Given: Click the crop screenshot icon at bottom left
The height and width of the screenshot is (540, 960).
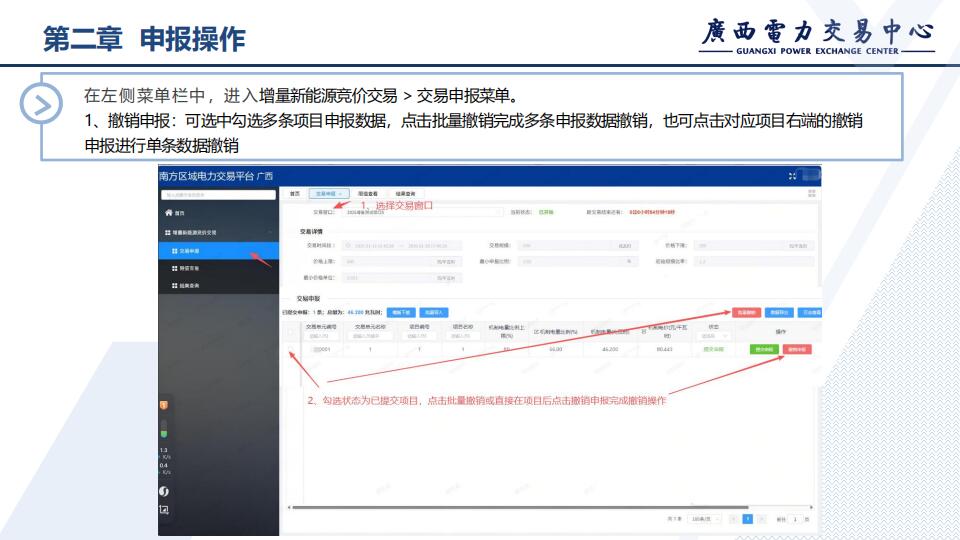Looking at the screenshot, I should pos(164,510).
